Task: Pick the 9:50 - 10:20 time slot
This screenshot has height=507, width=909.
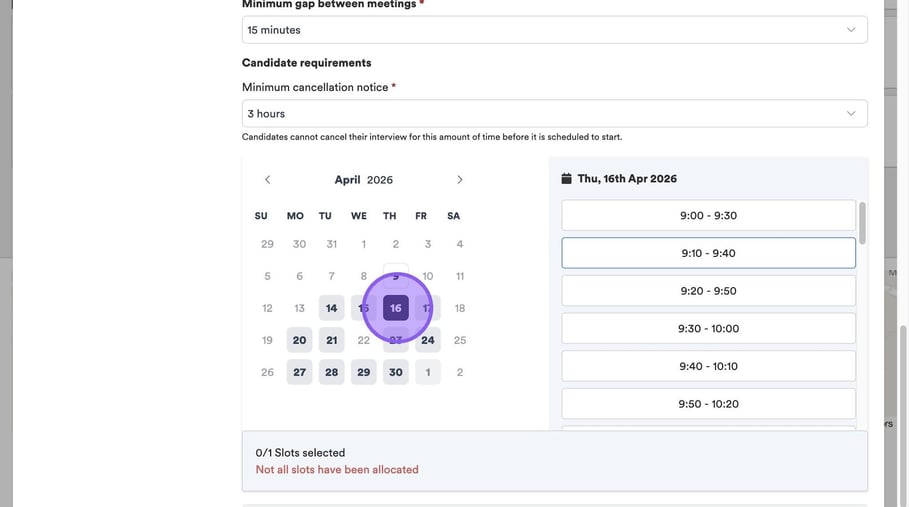Action: tap(708, 404)
